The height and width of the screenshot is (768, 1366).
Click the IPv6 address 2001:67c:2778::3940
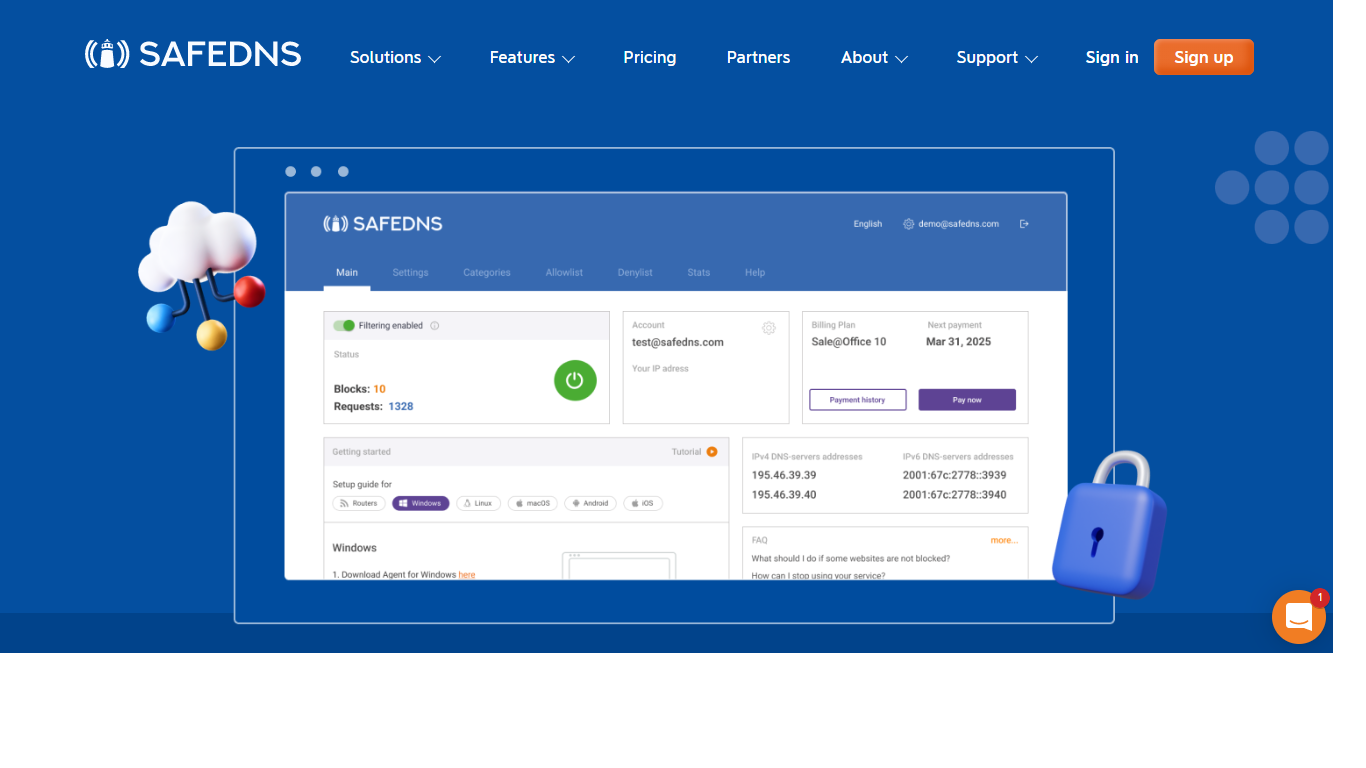coord(955,495)
